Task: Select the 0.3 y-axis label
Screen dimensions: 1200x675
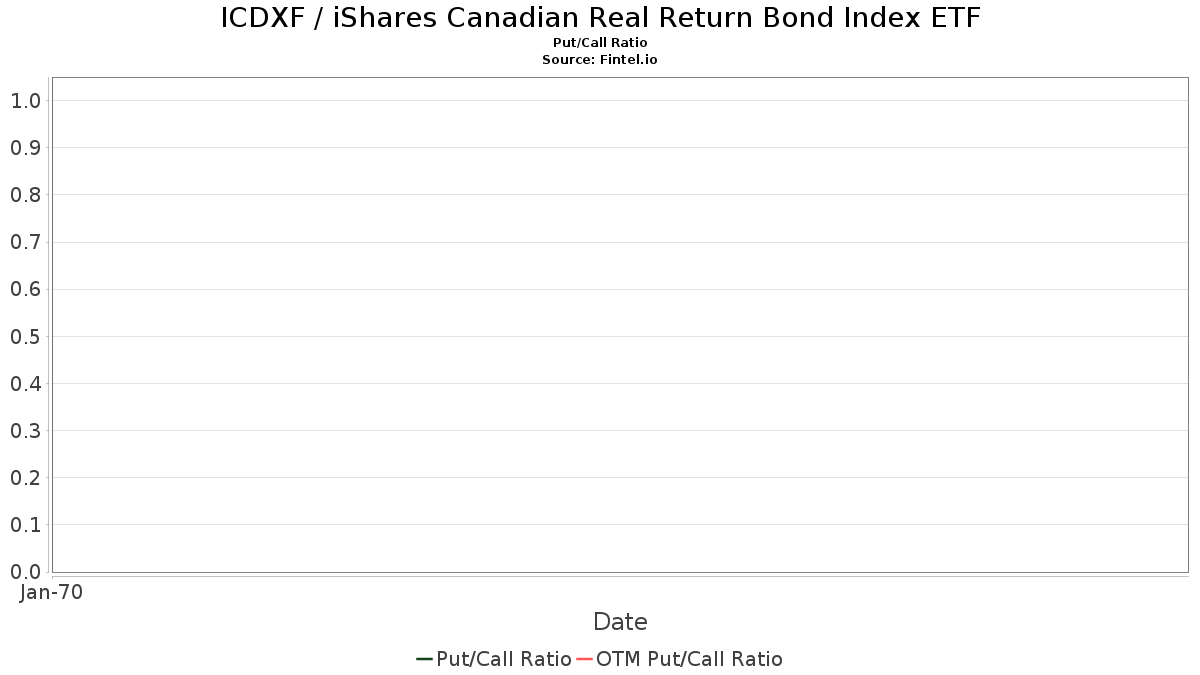Action: pos(26,431)
